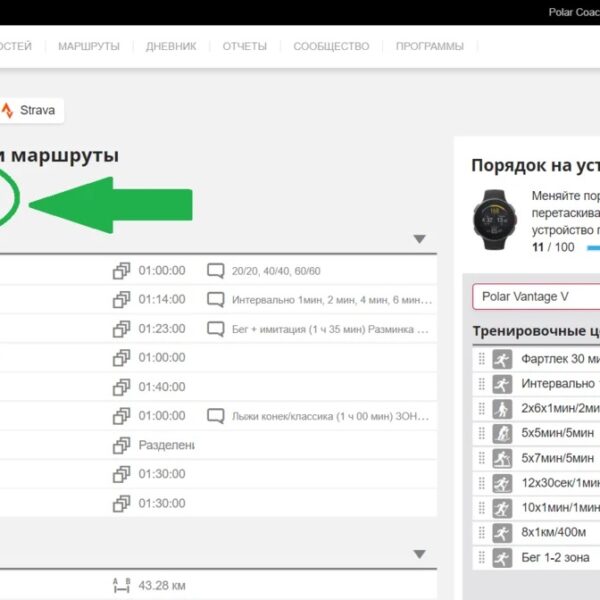Click the 11 / 100 capacity progress bar
The image size is (600, 600).
tap(594, 247)
